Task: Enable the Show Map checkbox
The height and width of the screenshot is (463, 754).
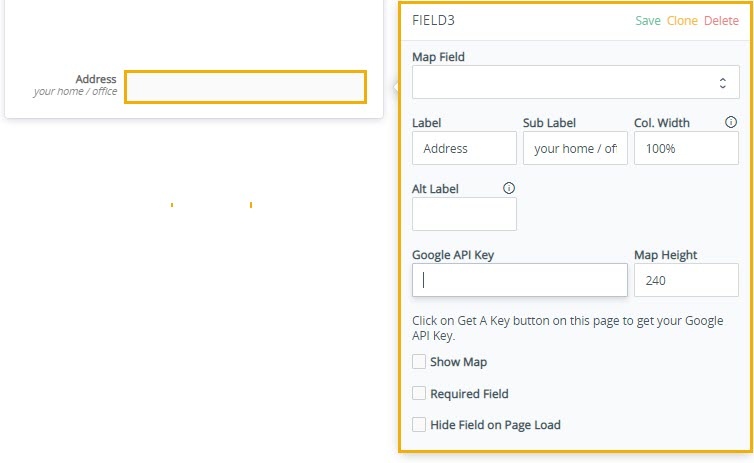Action: (x=419, y=362)
